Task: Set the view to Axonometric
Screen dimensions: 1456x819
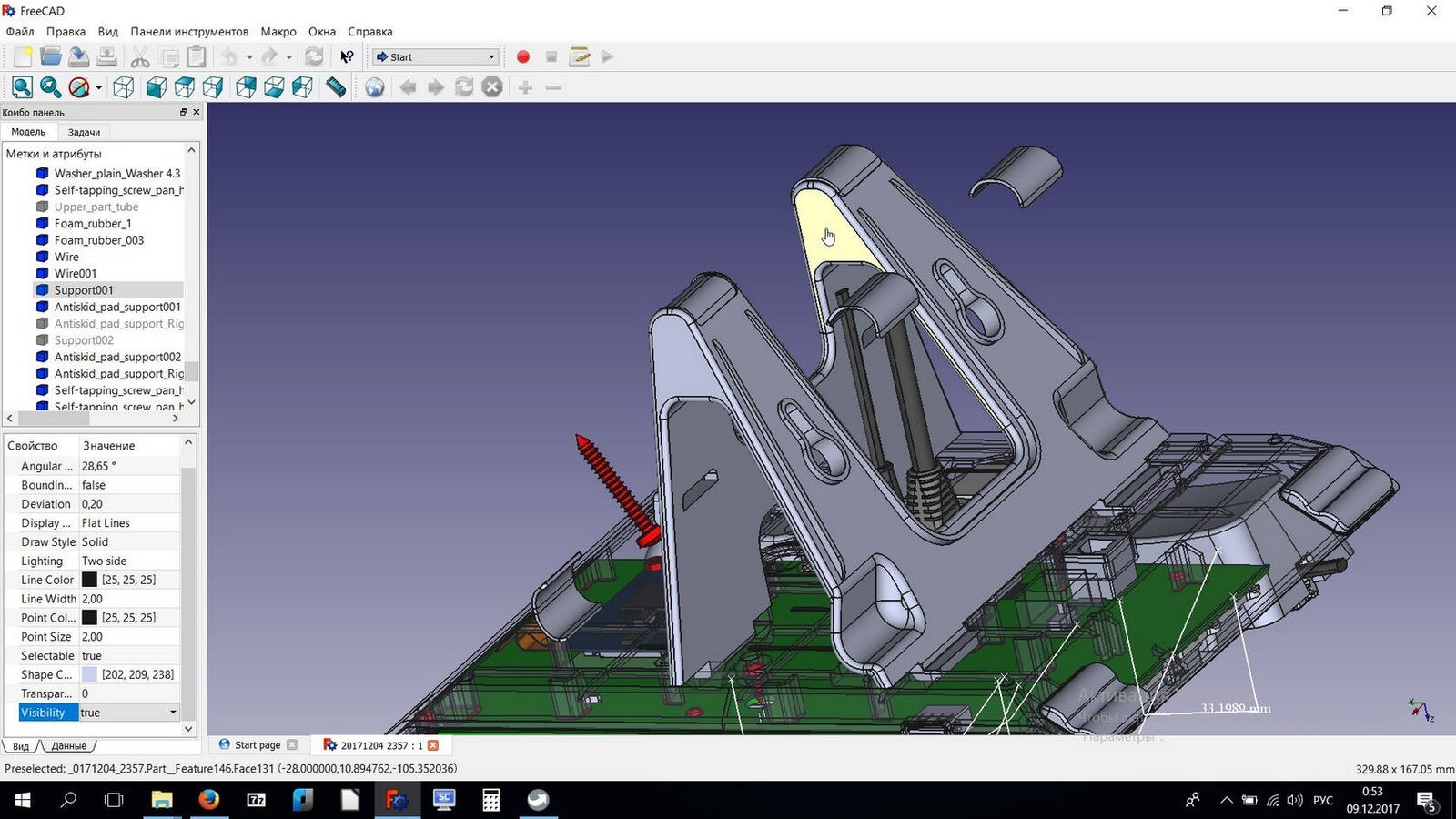Action: point(124,87)
